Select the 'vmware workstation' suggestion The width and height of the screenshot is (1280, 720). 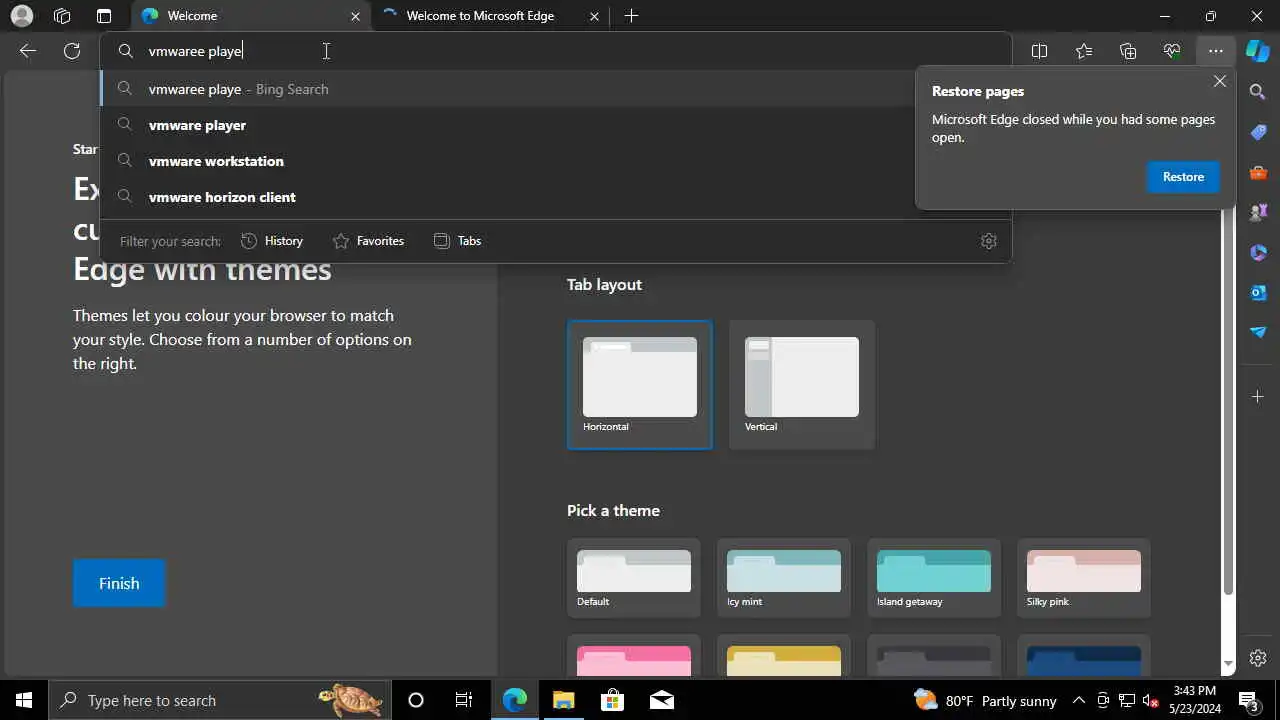(555, 161)
